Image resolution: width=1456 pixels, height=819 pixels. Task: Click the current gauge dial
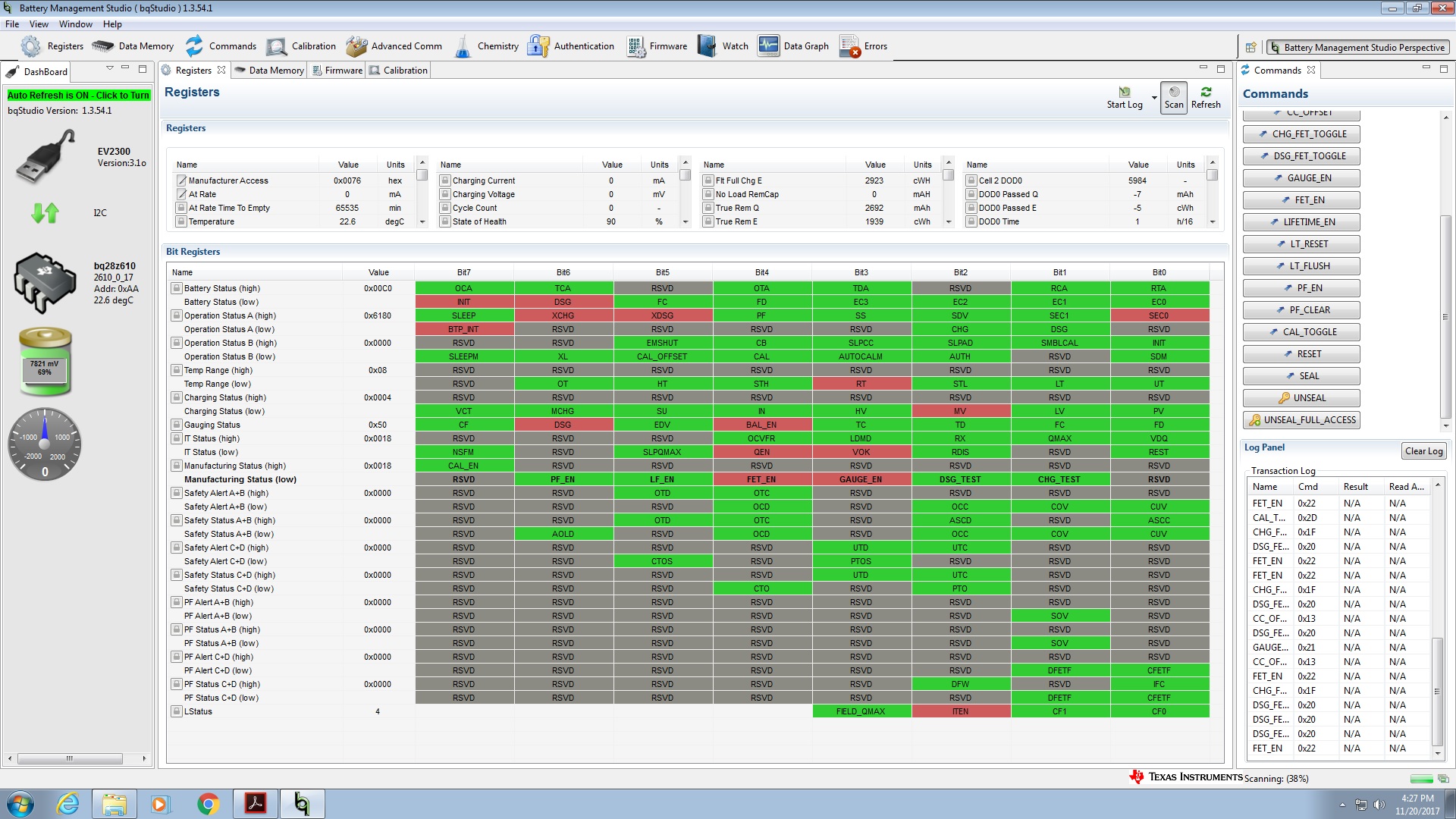[45, 444]
